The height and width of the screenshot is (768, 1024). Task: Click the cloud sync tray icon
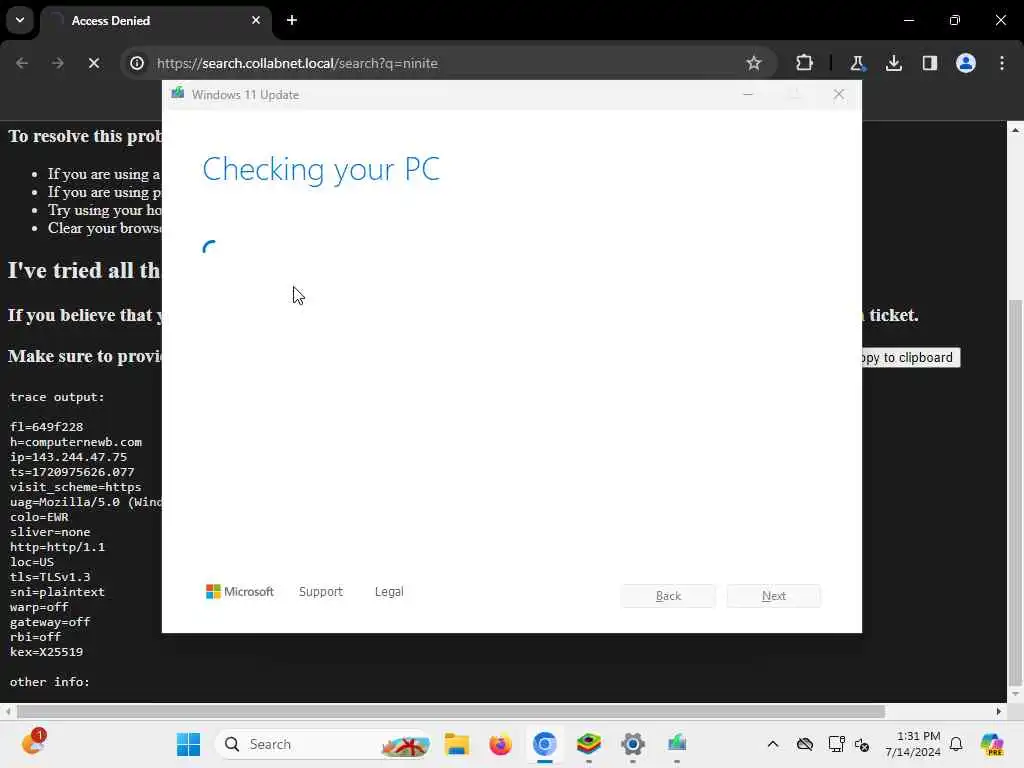[x=805, y=744]
